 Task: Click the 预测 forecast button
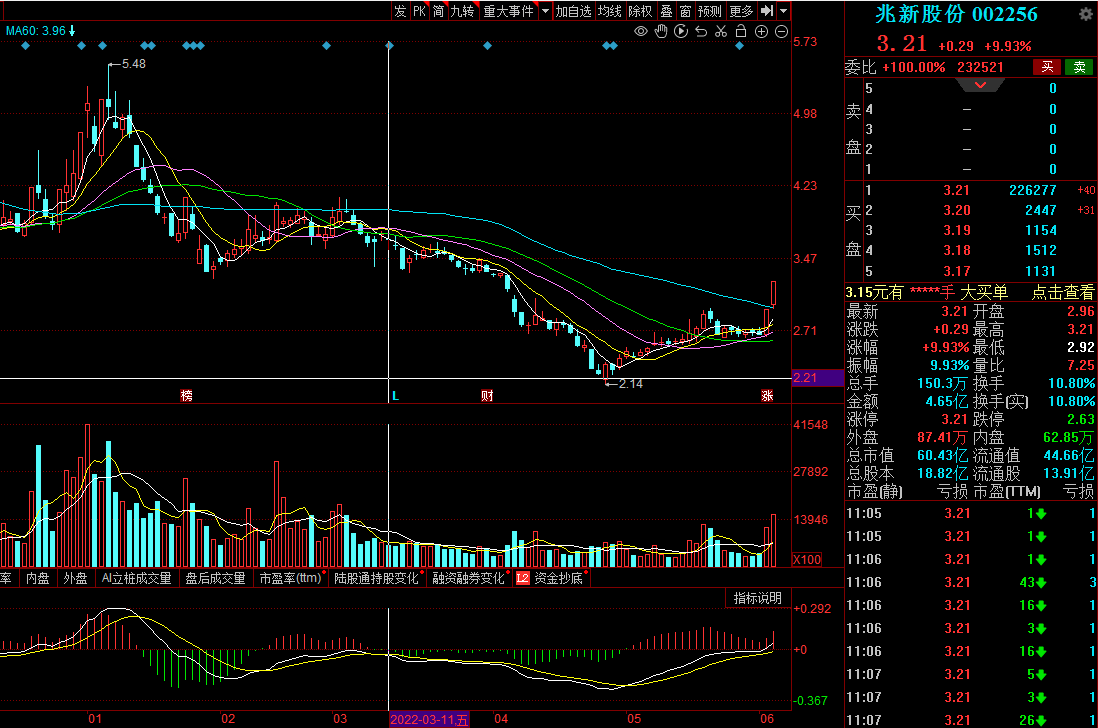click(x=709, y=10)
